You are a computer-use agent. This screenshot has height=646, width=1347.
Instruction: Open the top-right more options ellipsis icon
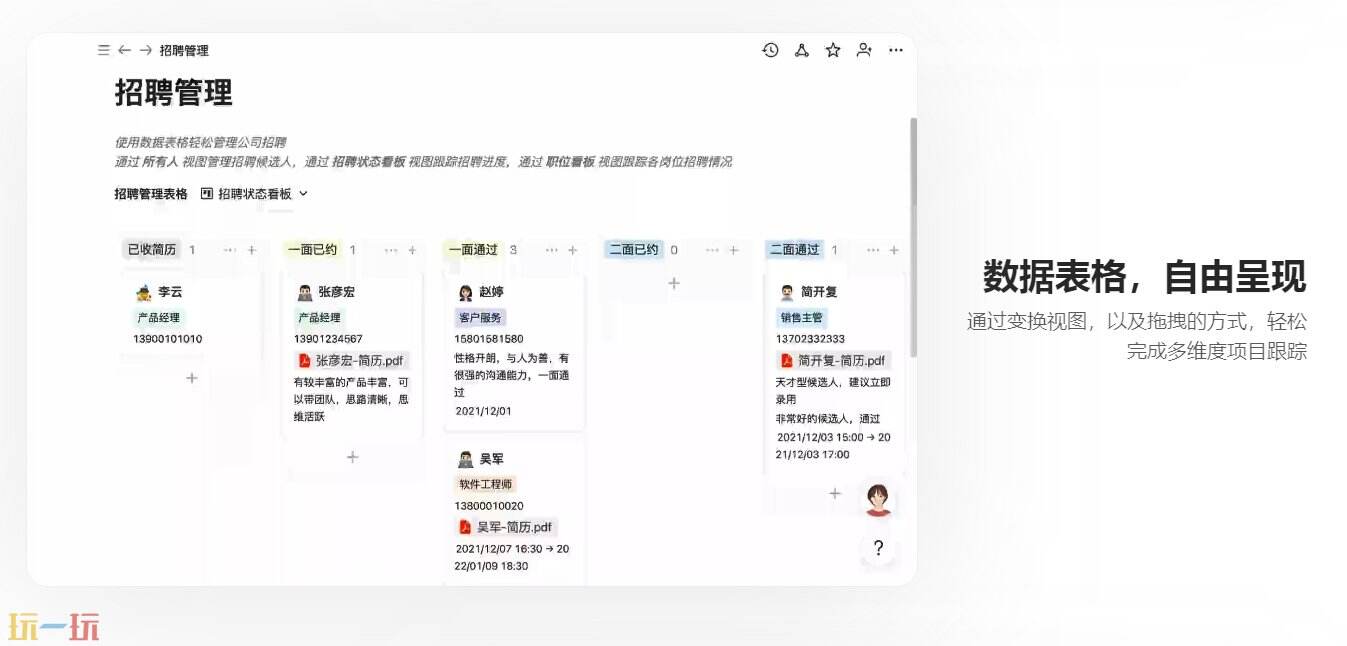click(x=896, y=50)
